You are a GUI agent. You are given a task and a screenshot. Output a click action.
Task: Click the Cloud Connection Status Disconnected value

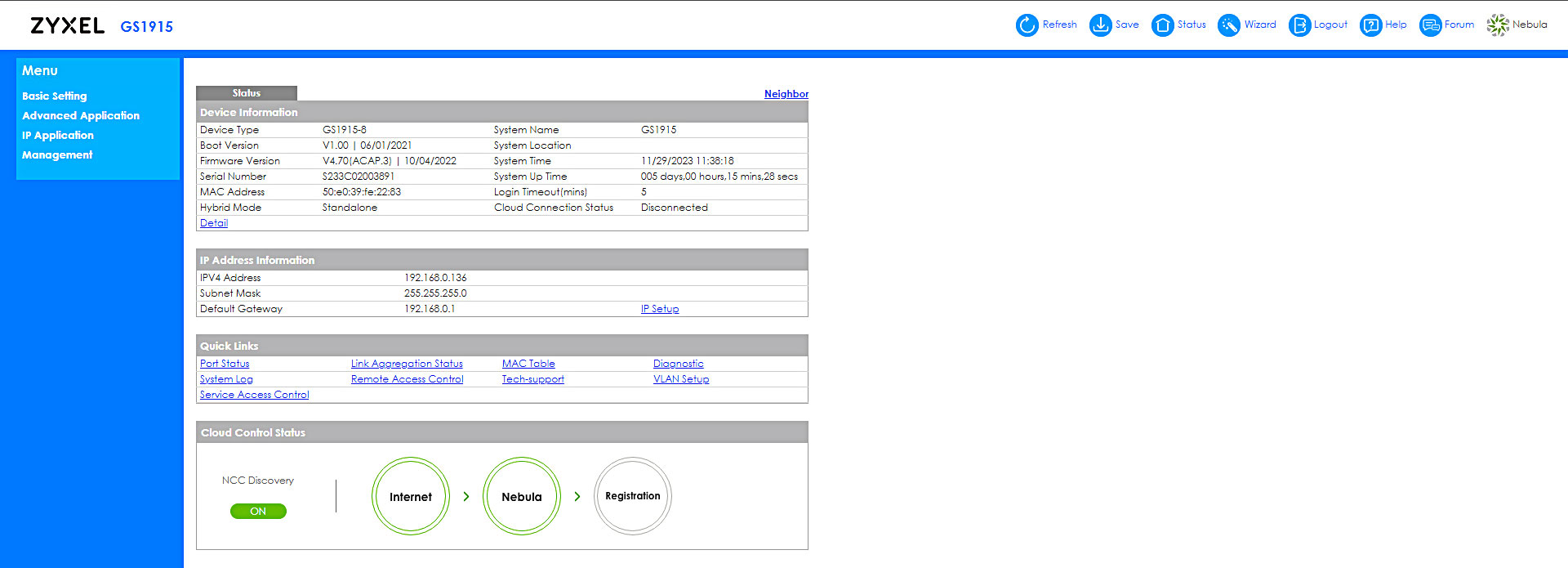point(675,208)
